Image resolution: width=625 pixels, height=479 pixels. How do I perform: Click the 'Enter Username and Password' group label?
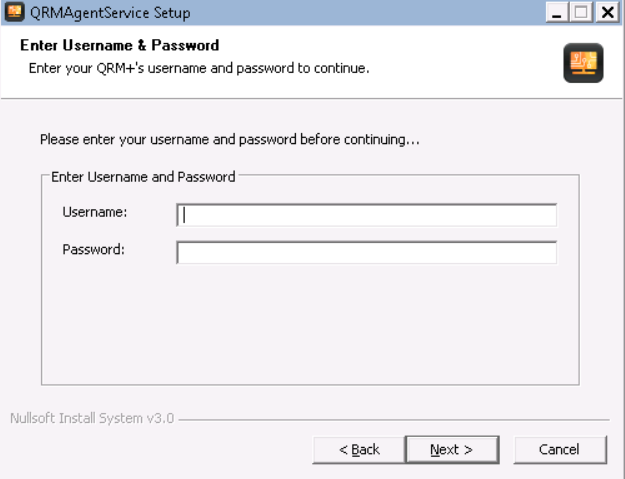(143, 177)
